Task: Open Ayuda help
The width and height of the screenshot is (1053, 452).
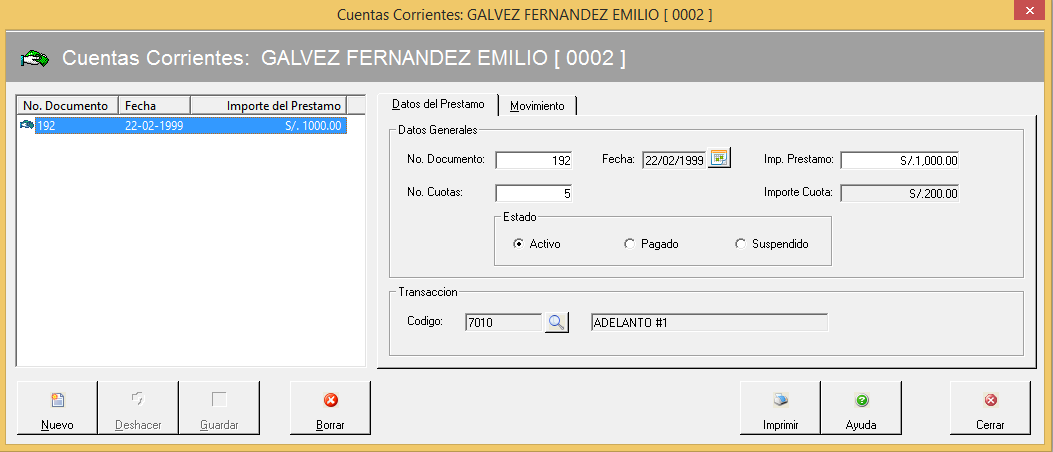Action: [861, 408]
